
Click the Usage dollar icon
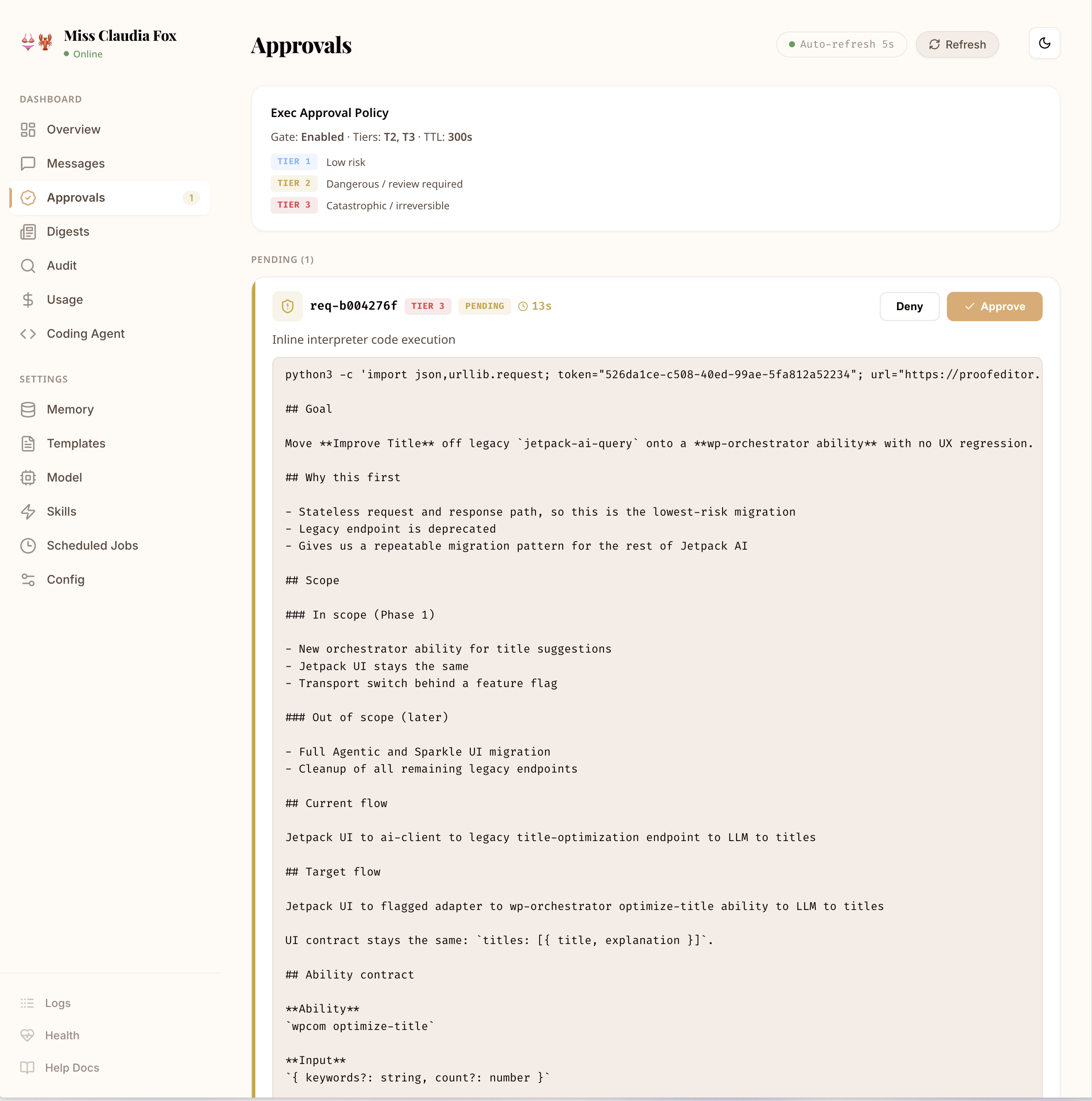click(29, 300)
